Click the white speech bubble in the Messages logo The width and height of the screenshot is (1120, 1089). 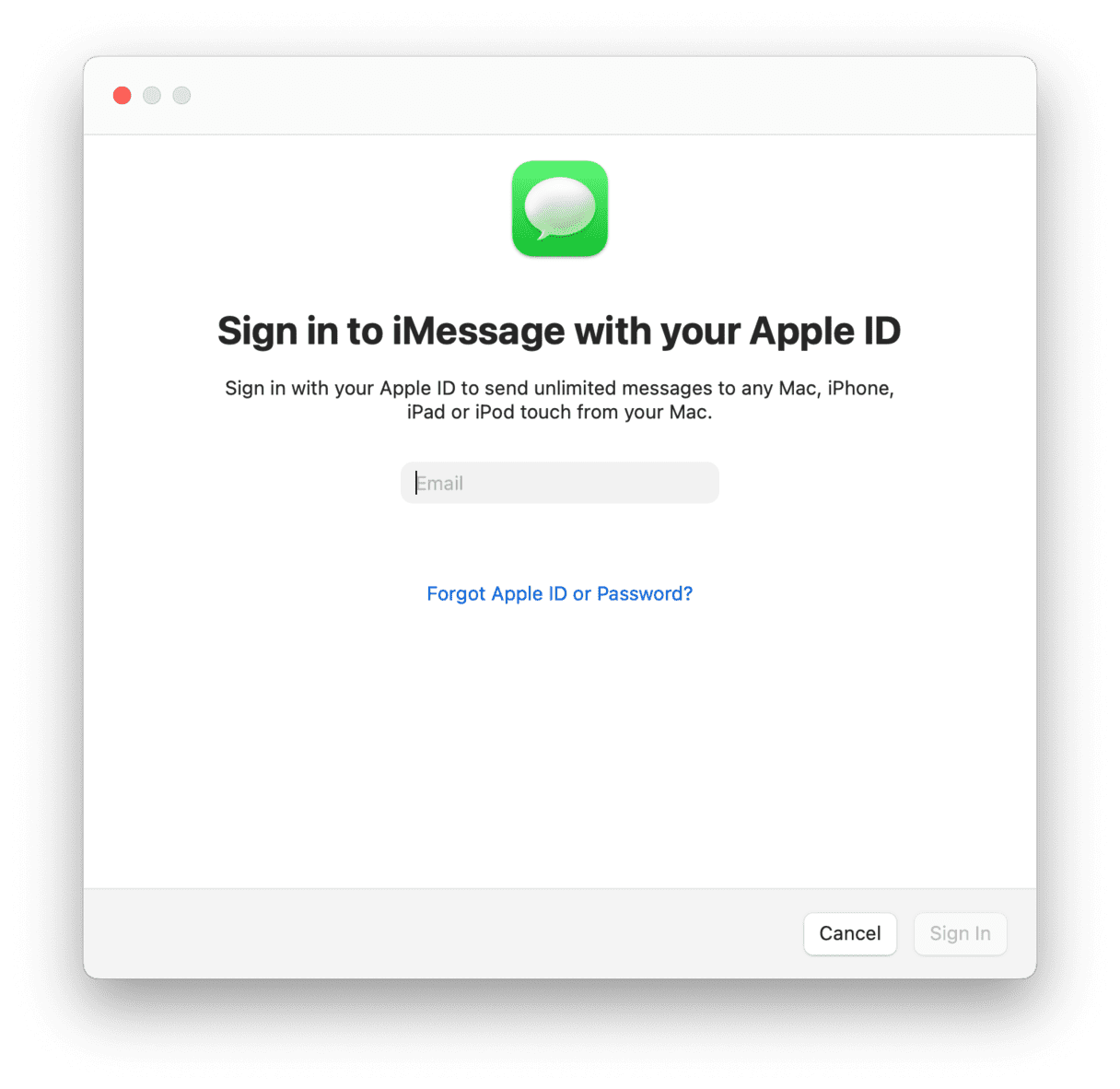pyautogui.click(x=559, y=206)
